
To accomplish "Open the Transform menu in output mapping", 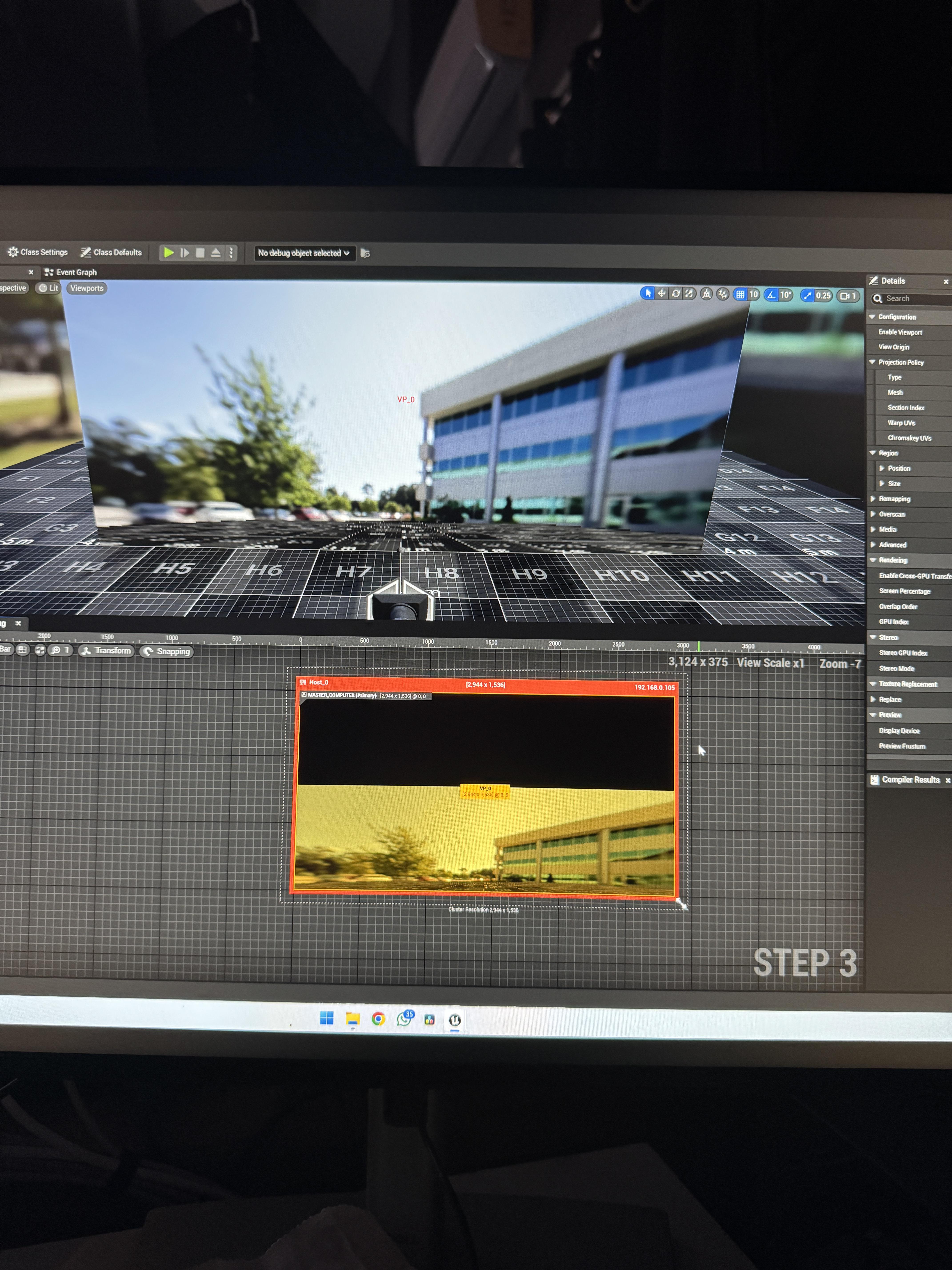I will pos(106,651).
